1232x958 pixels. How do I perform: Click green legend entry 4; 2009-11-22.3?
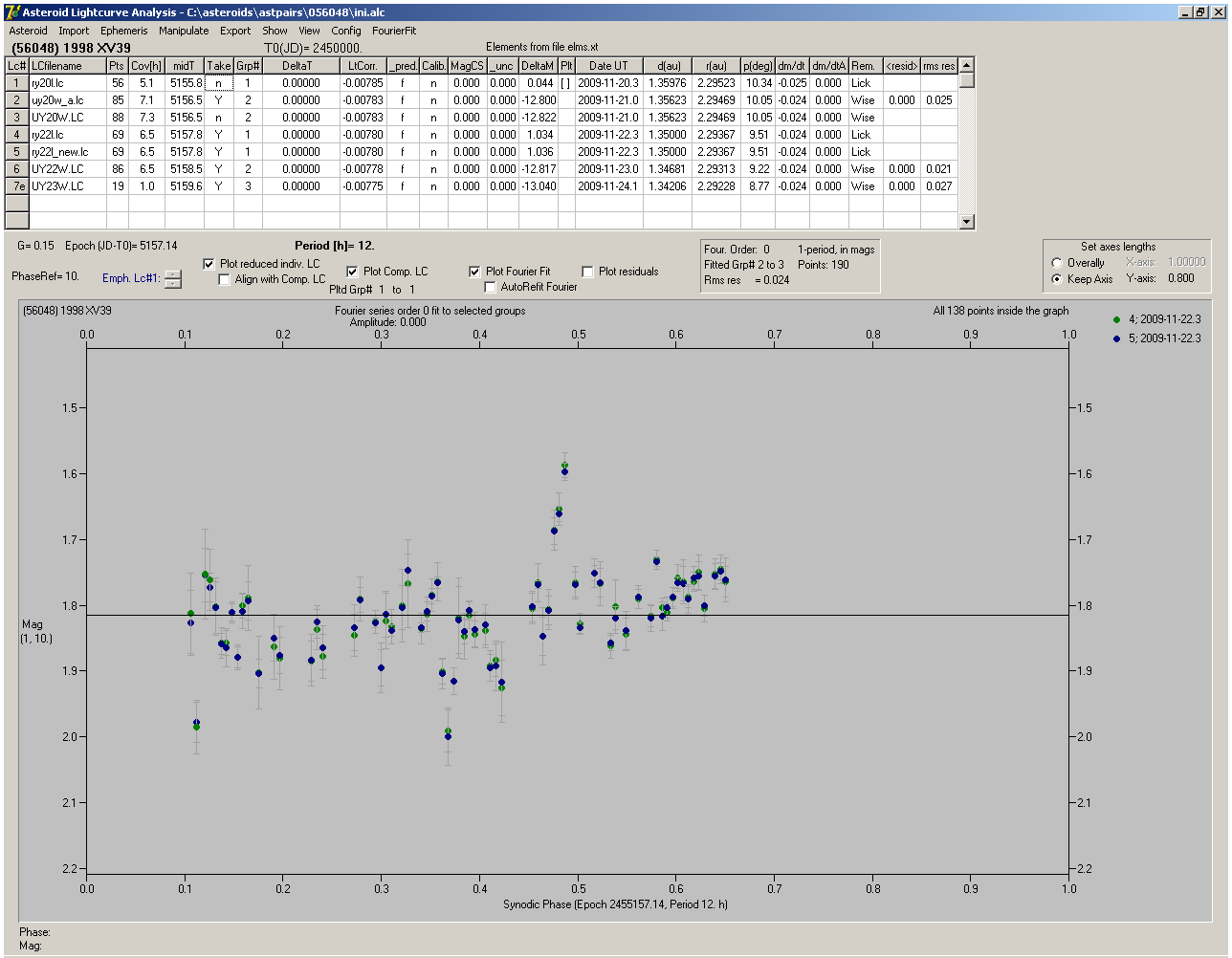(x=1156, y=319)
